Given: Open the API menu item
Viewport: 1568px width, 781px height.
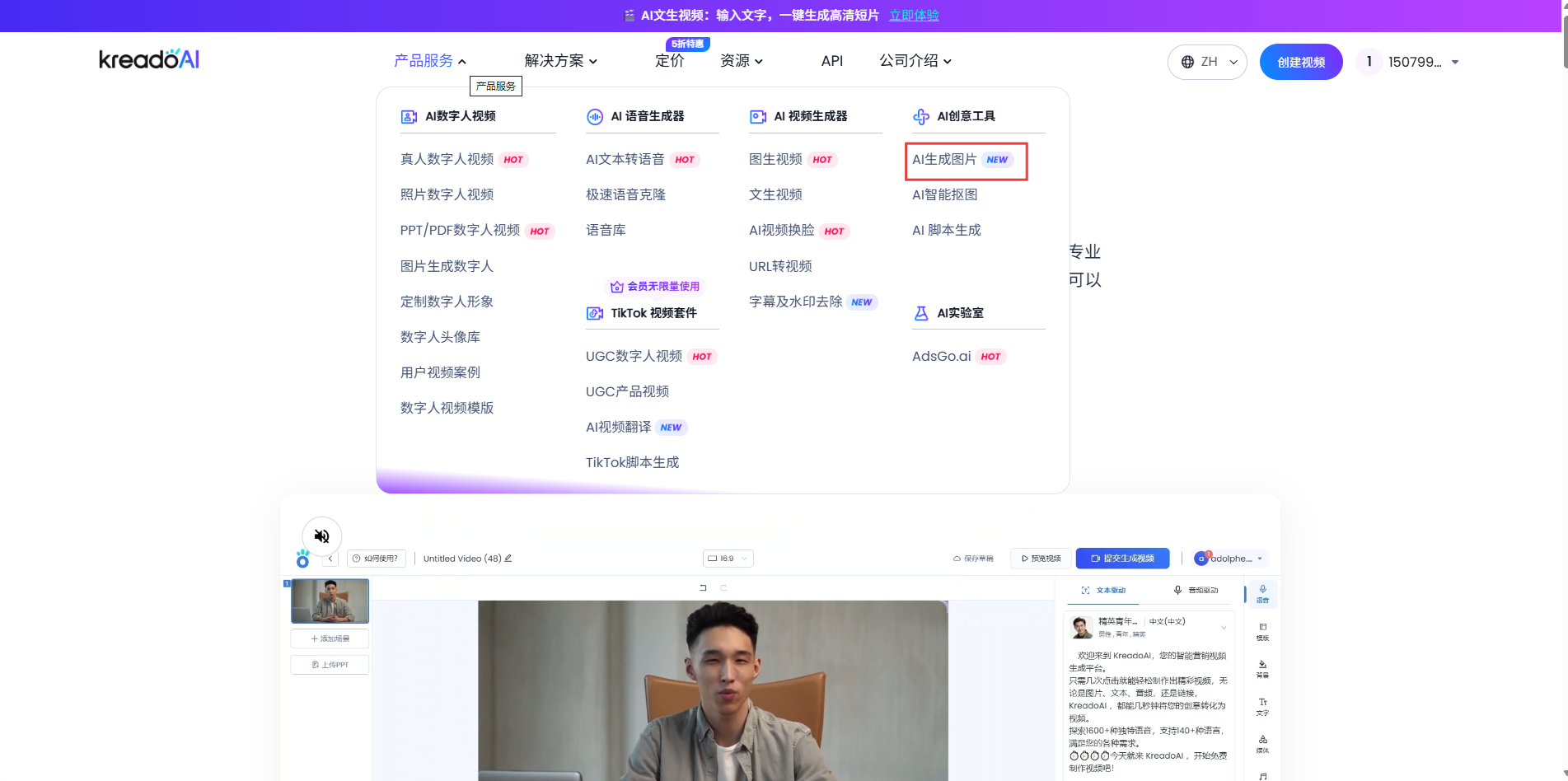Looking at the screenshot, I should (831, 61).
